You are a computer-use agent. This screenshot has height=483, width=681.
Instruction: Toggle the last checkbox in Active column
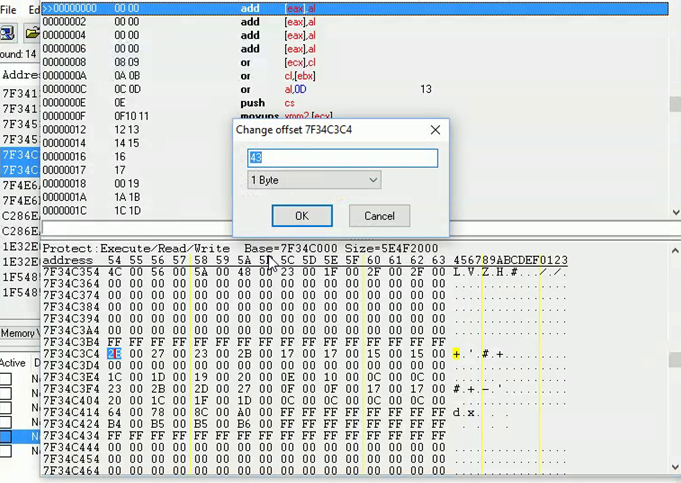point(8,451)
